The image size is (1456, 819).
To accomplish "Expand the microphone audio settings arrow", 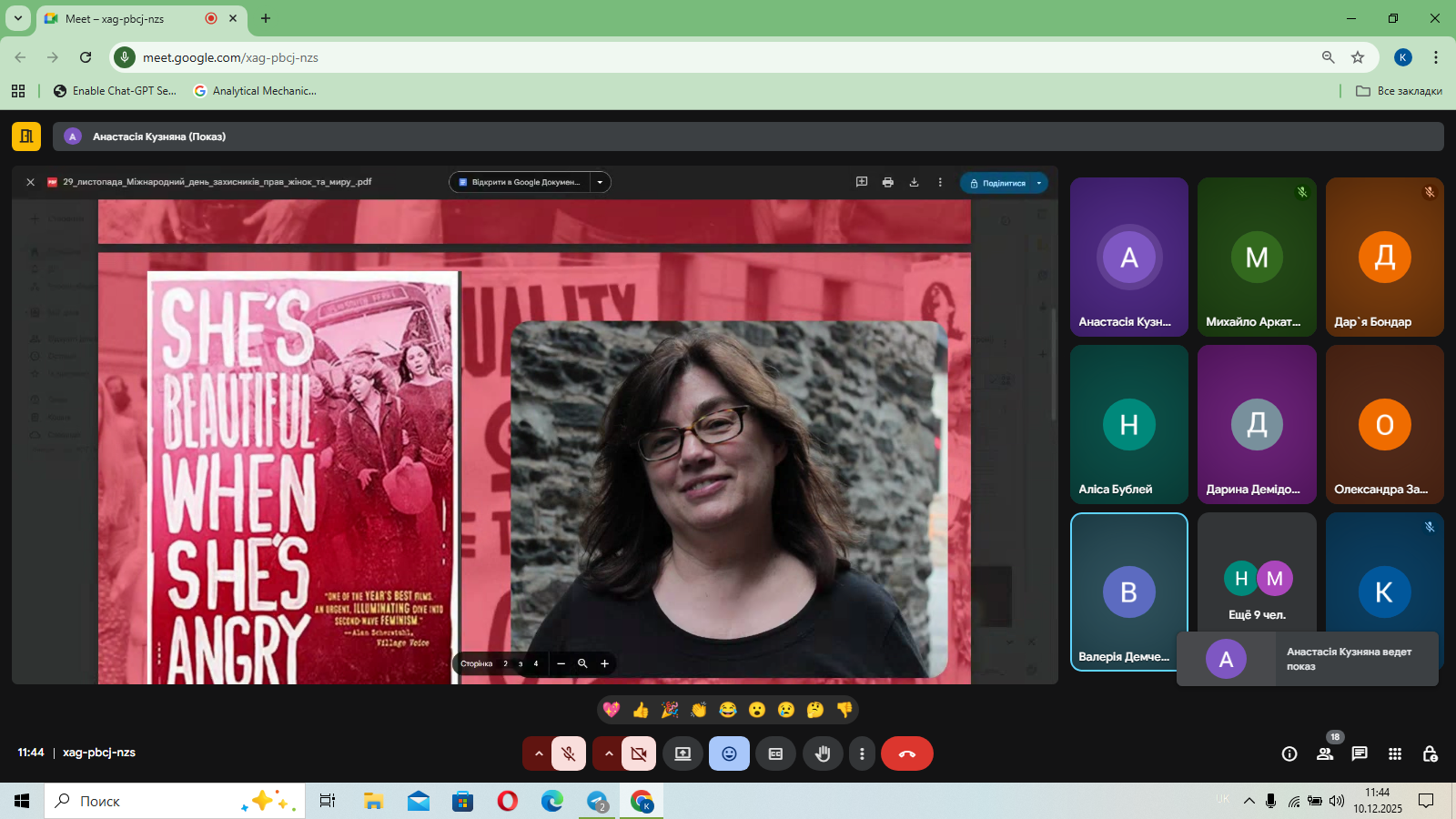I will pos(538,753).
